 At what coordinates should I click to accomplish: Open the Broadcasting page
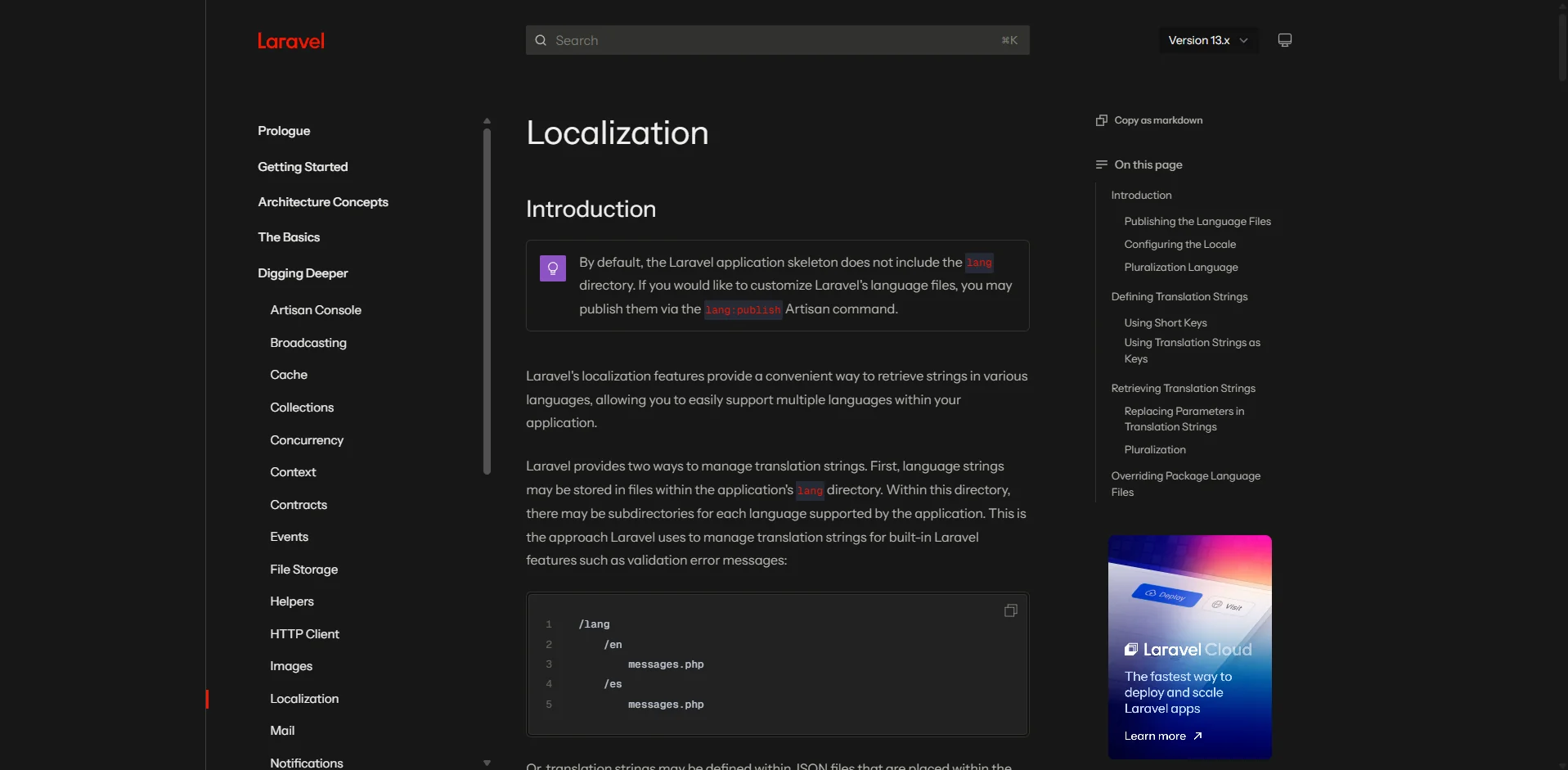(308, 343)
